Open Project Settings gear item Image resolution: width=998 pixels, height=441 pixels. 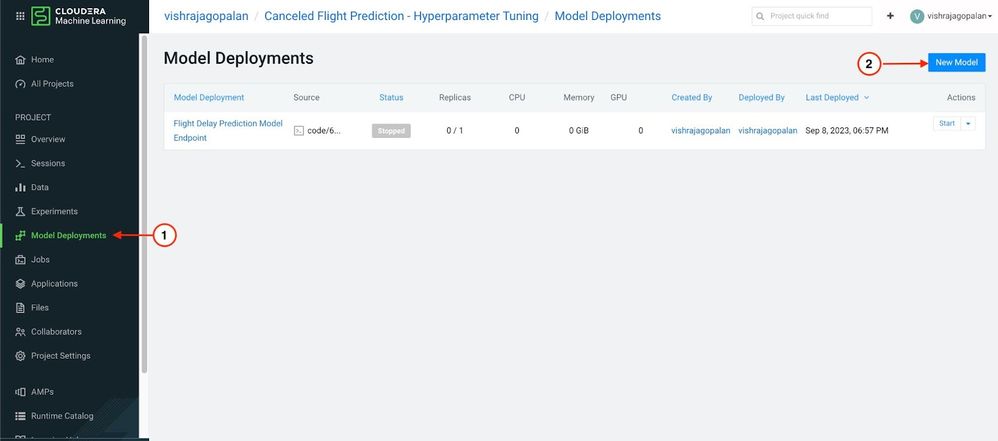tap(53, 356)
